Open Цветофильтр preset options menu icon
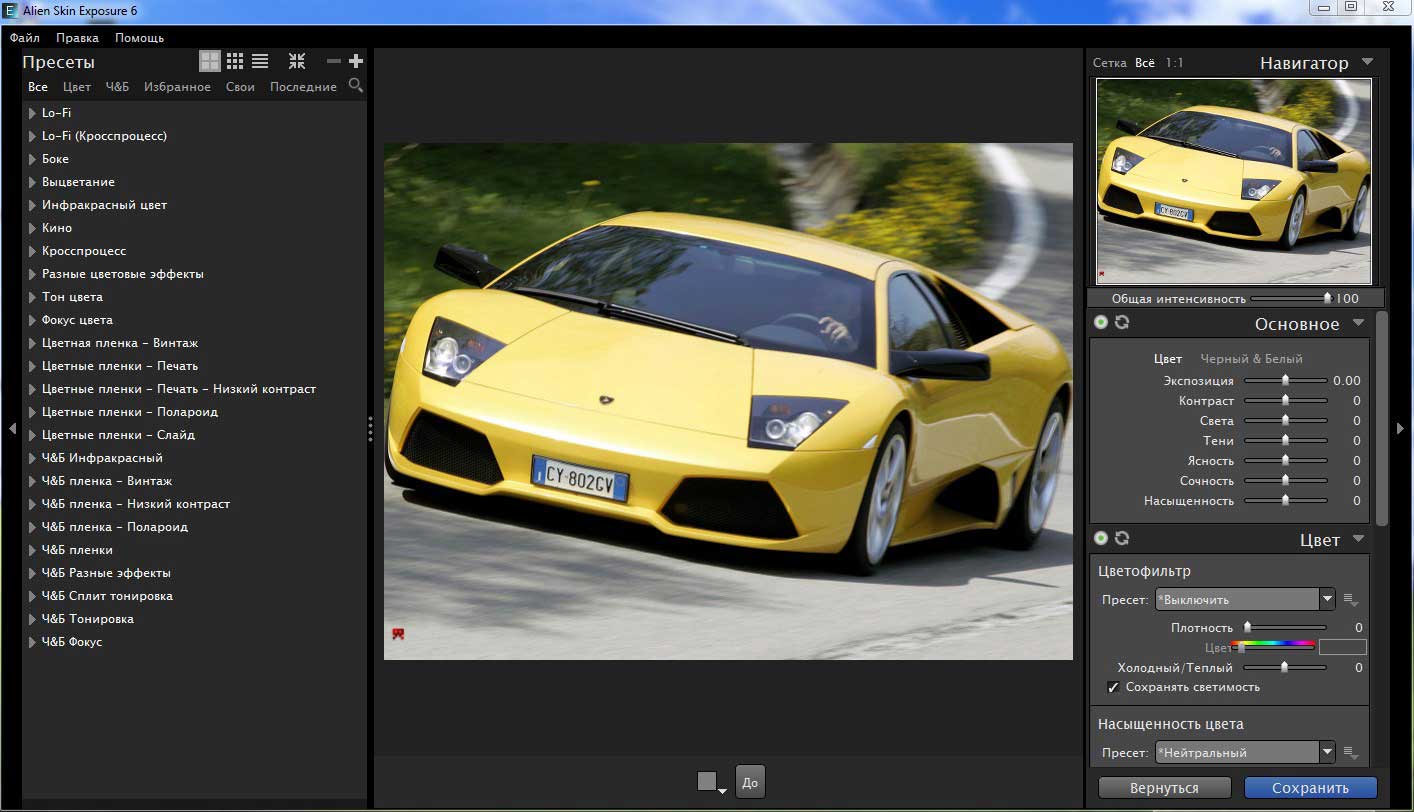The width and height of the screenshot is (1414, 812). 1351,600
